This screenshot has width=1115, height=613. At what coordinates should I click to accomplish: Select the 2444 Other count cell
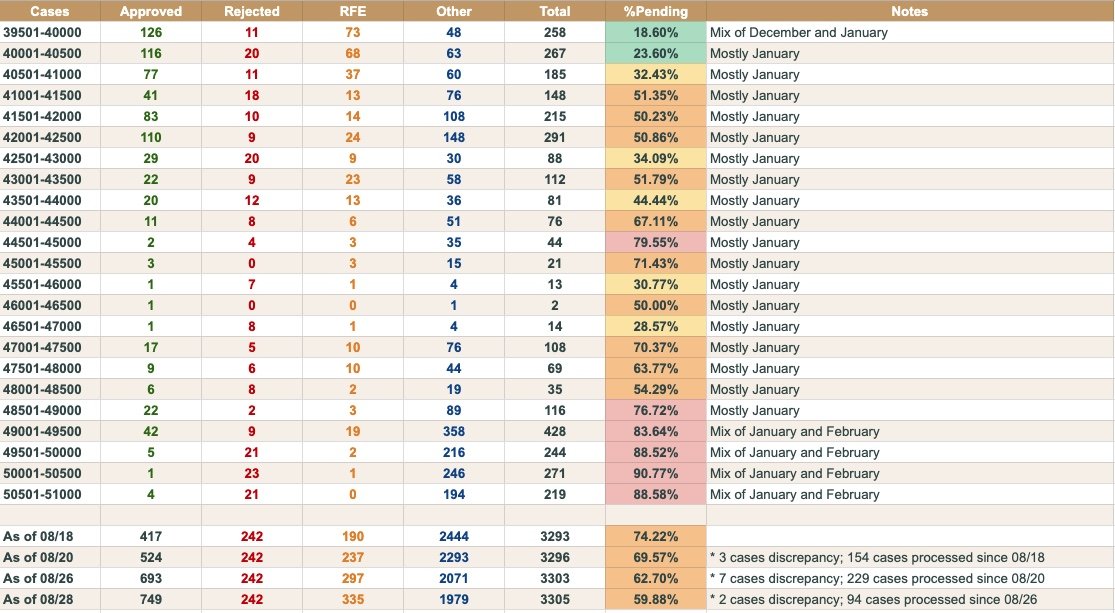pos(454,536)
